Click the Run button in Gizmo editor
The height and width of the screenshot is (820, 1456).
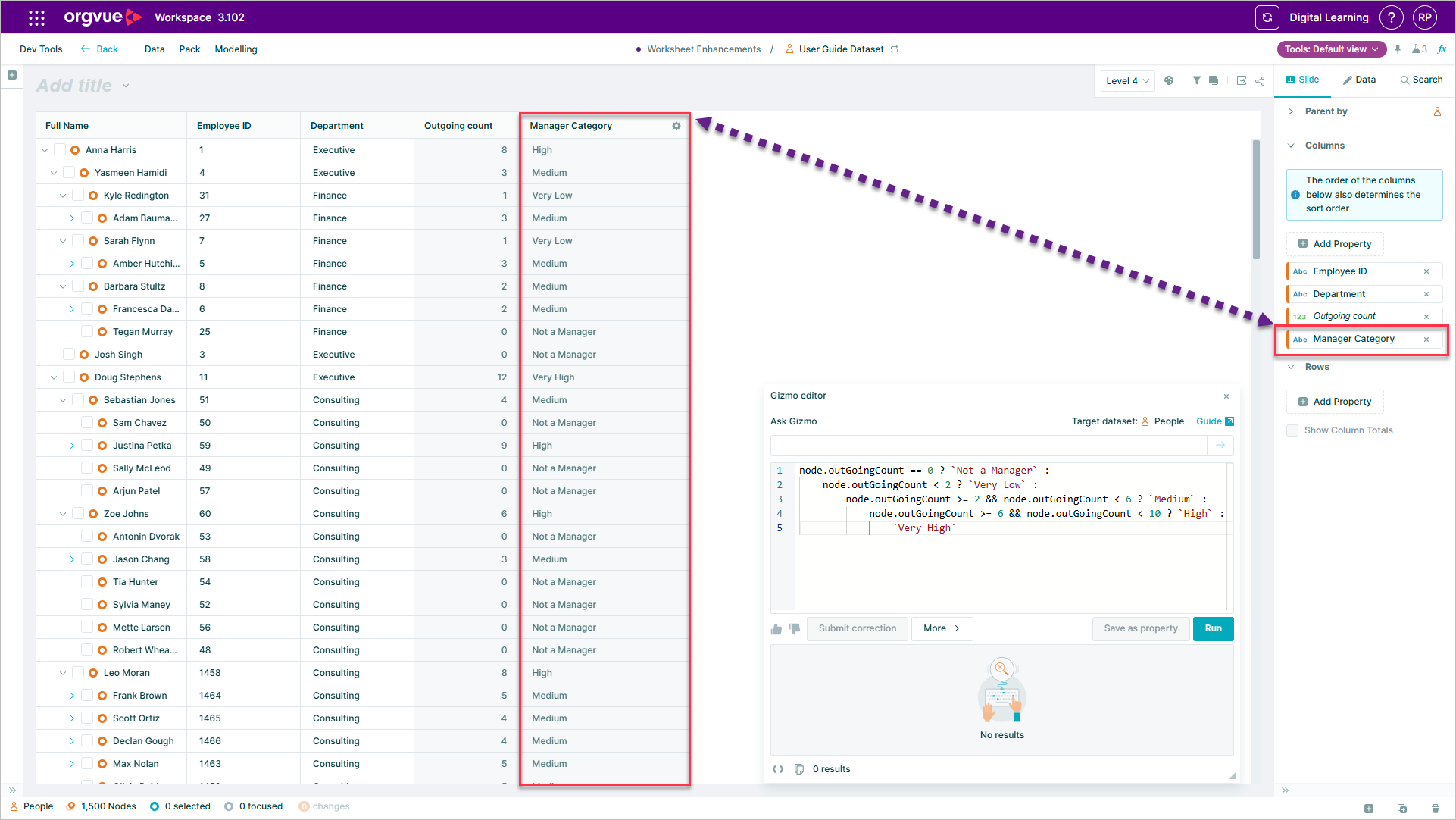click(x=1213, y=628)
